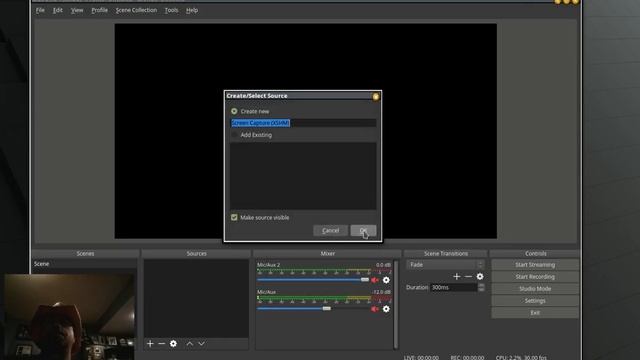The image size is (640, 360).
Task: Mute the Mic/Aux speaker icon
Action: pos(375,309)
